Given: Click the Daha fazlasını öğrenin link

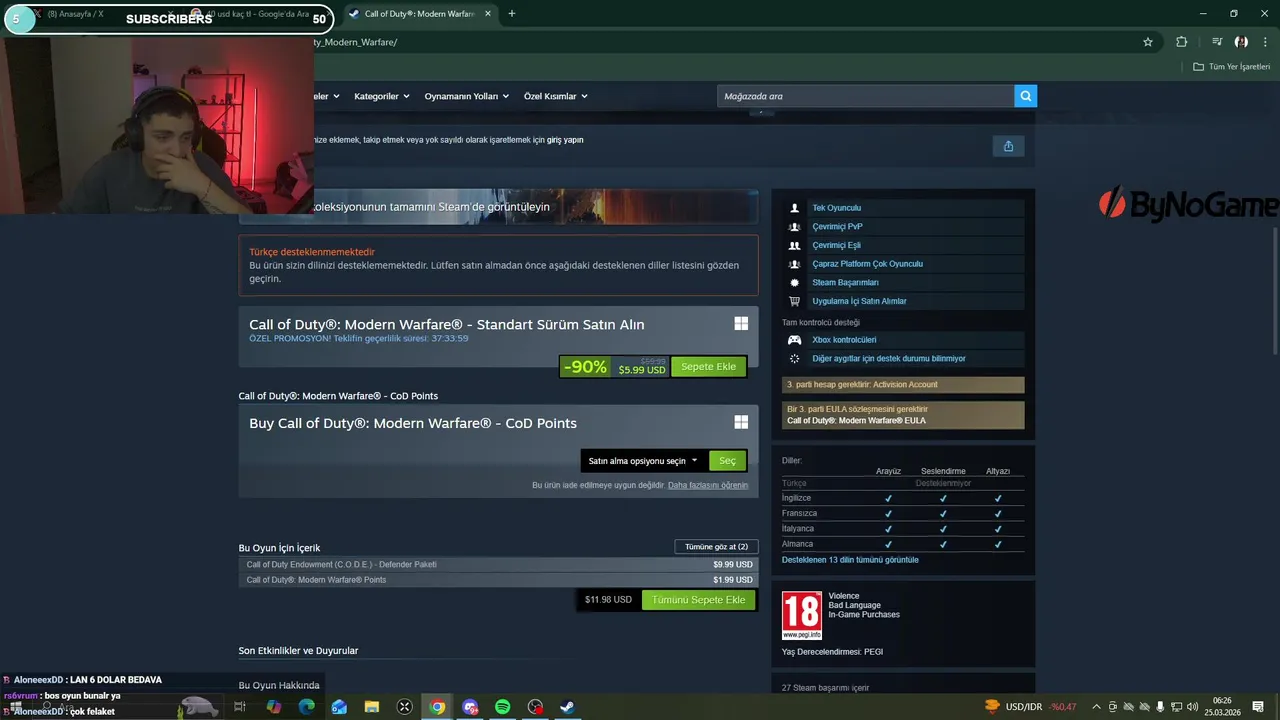Looking at the screenshot, I should click(x=708, y=485).
